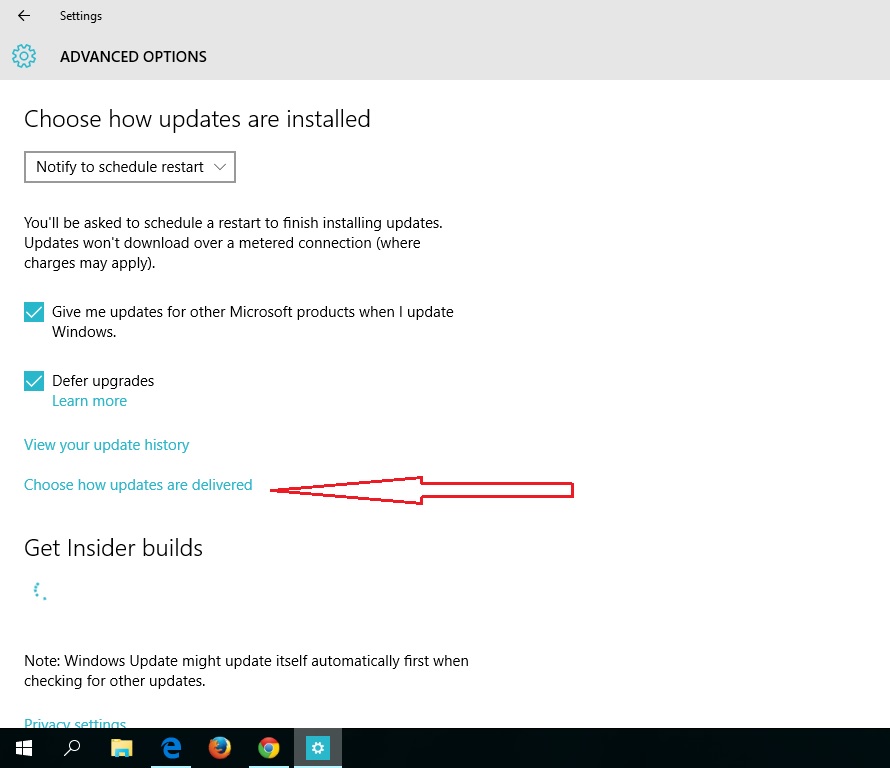Open the Privacy settings link
The width and height of the screenshot is (890, 768).
[x=75, y=723]
